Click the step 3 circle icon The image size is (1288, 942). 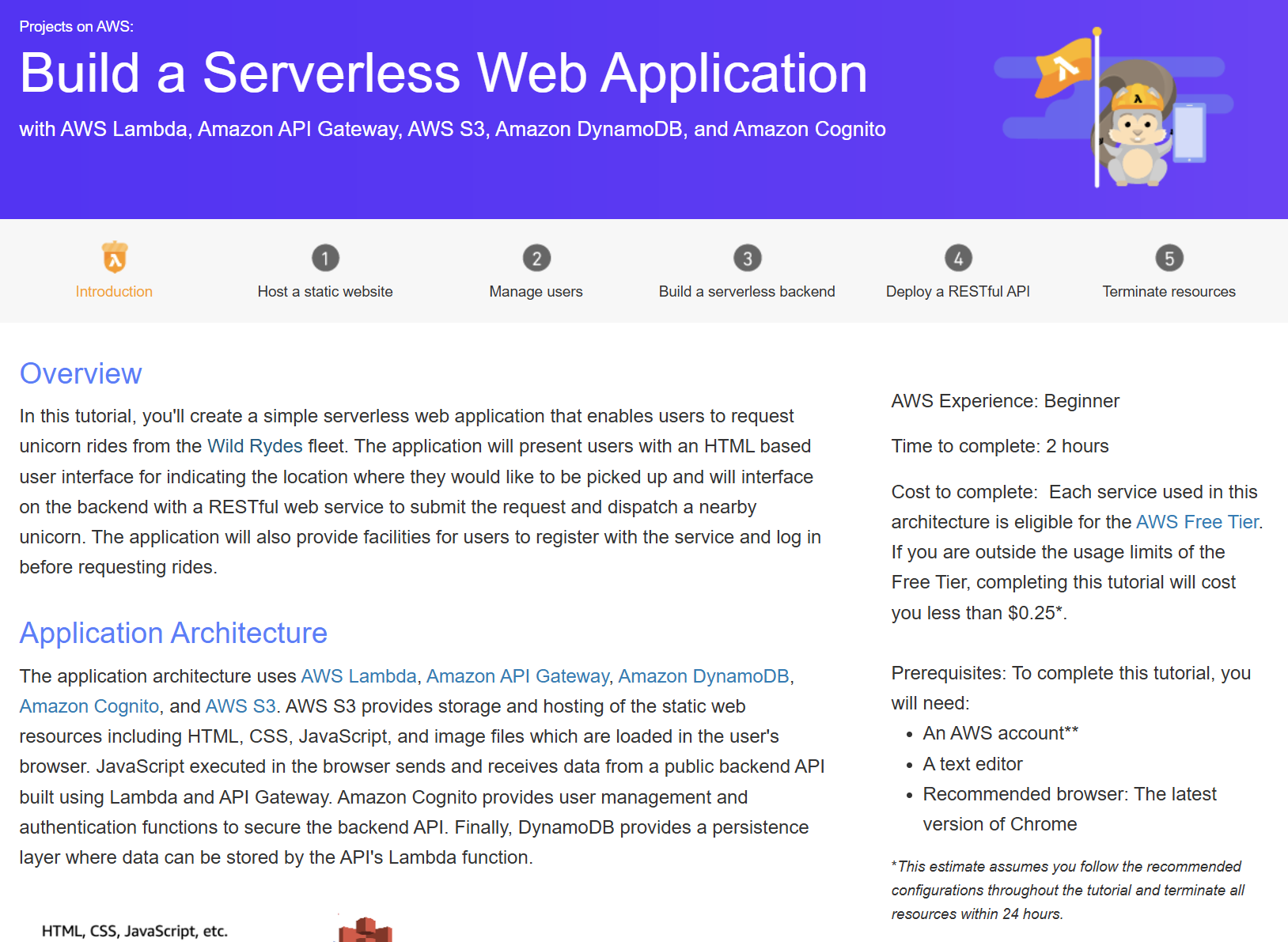coord(747,258)
